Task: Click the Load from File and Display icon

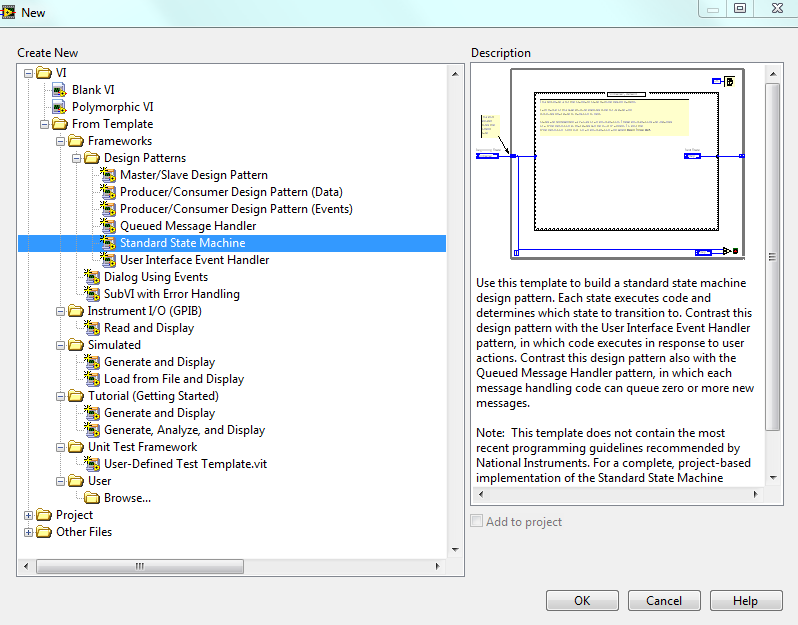Action: (x=92, y=379)
